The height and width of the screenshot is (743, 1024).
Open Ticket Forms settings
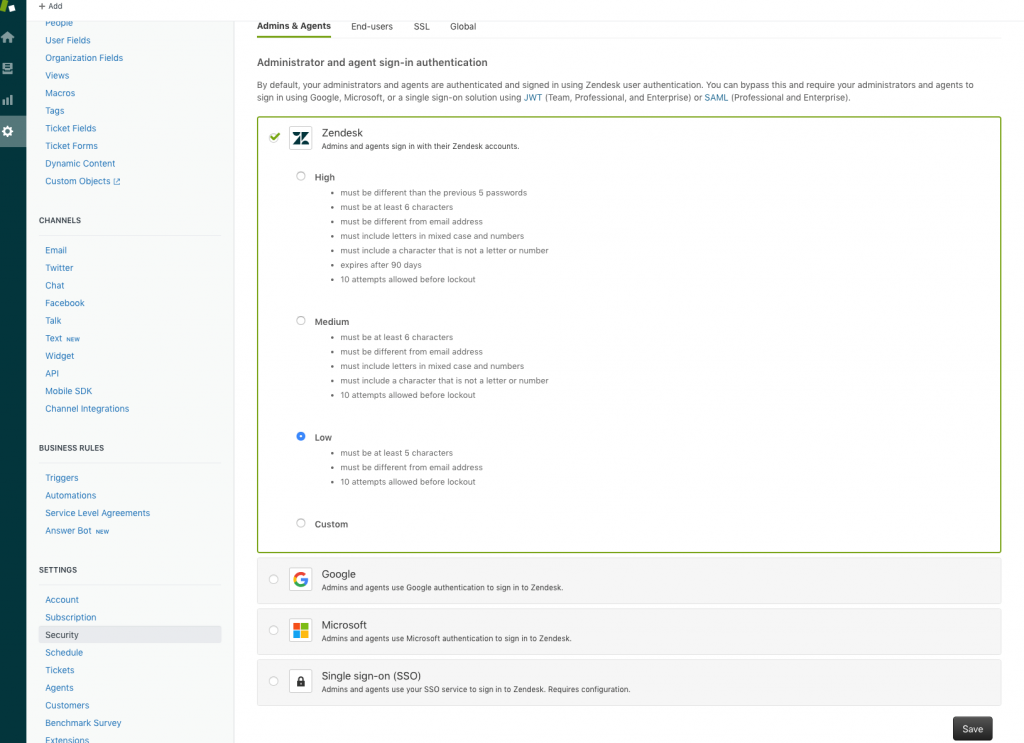pyautogui.click(x=71, y=146)
